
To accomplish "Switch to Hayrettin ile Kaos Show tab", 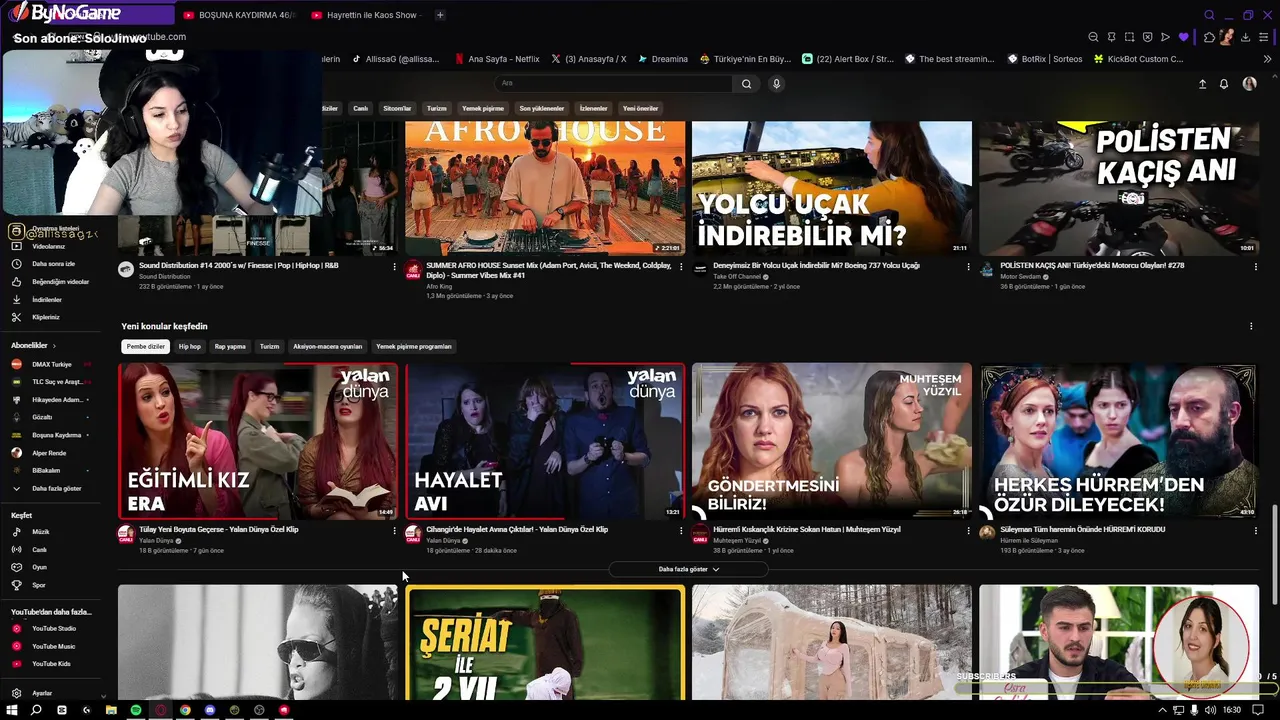I will [365, 15].
